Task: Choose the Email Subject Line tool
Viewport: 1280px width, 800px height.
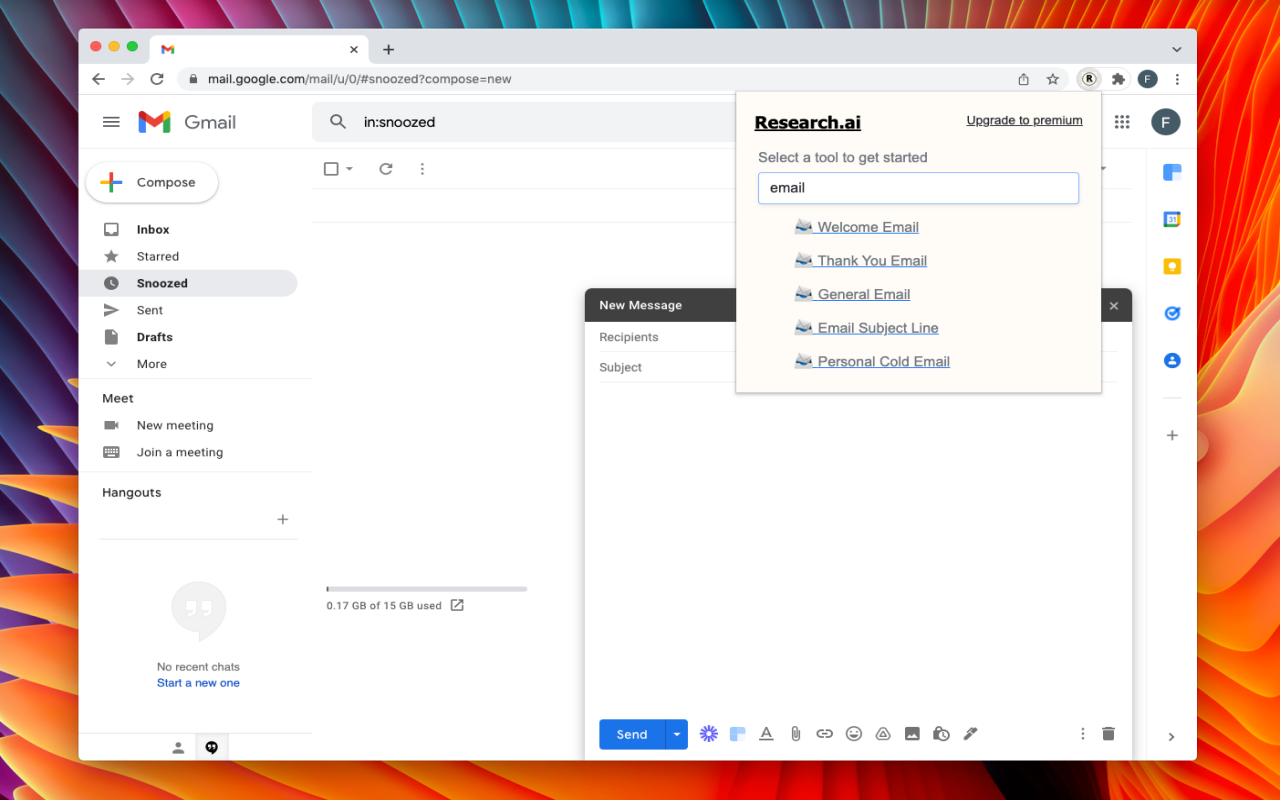Action: click(867, 328)
